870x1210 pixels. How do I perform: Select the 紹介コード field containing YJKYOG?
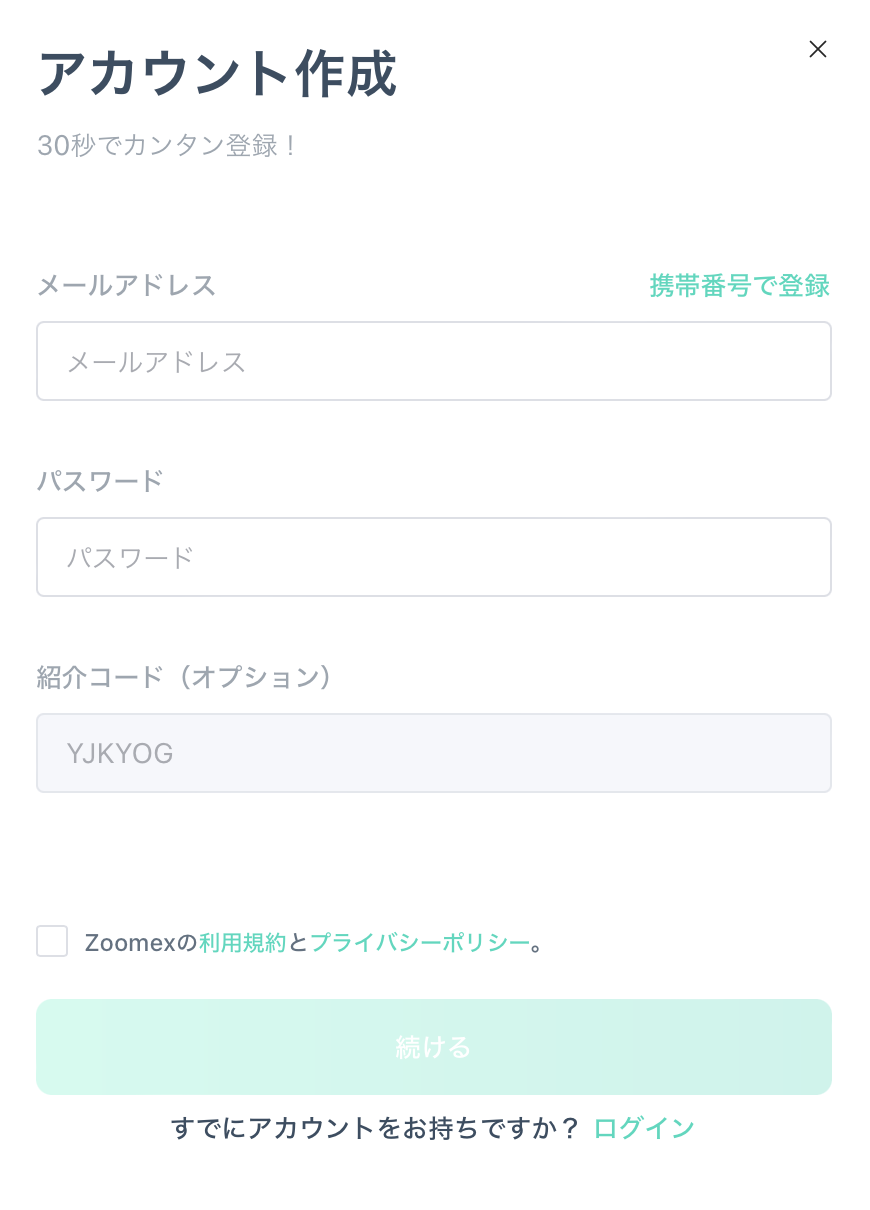point(434,753)
